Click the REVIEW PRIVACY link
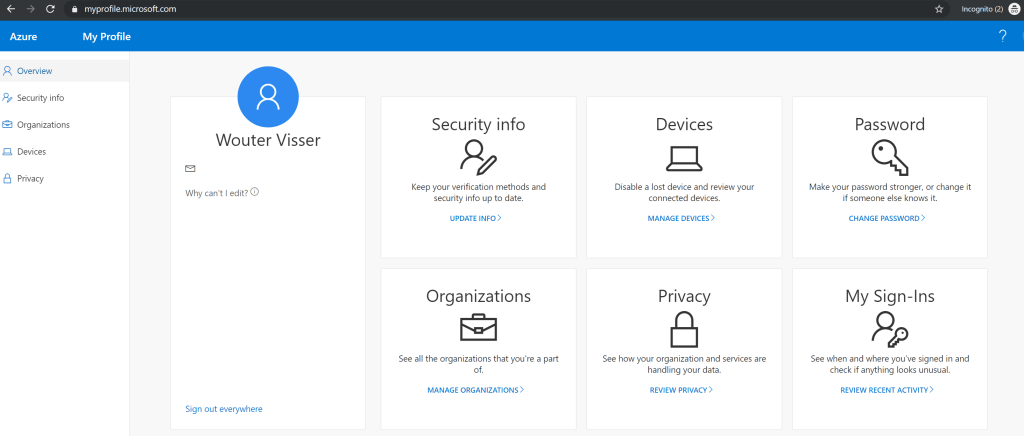Image resolution: width=1024 pixels, height=436 pixels. pos(681,390)
